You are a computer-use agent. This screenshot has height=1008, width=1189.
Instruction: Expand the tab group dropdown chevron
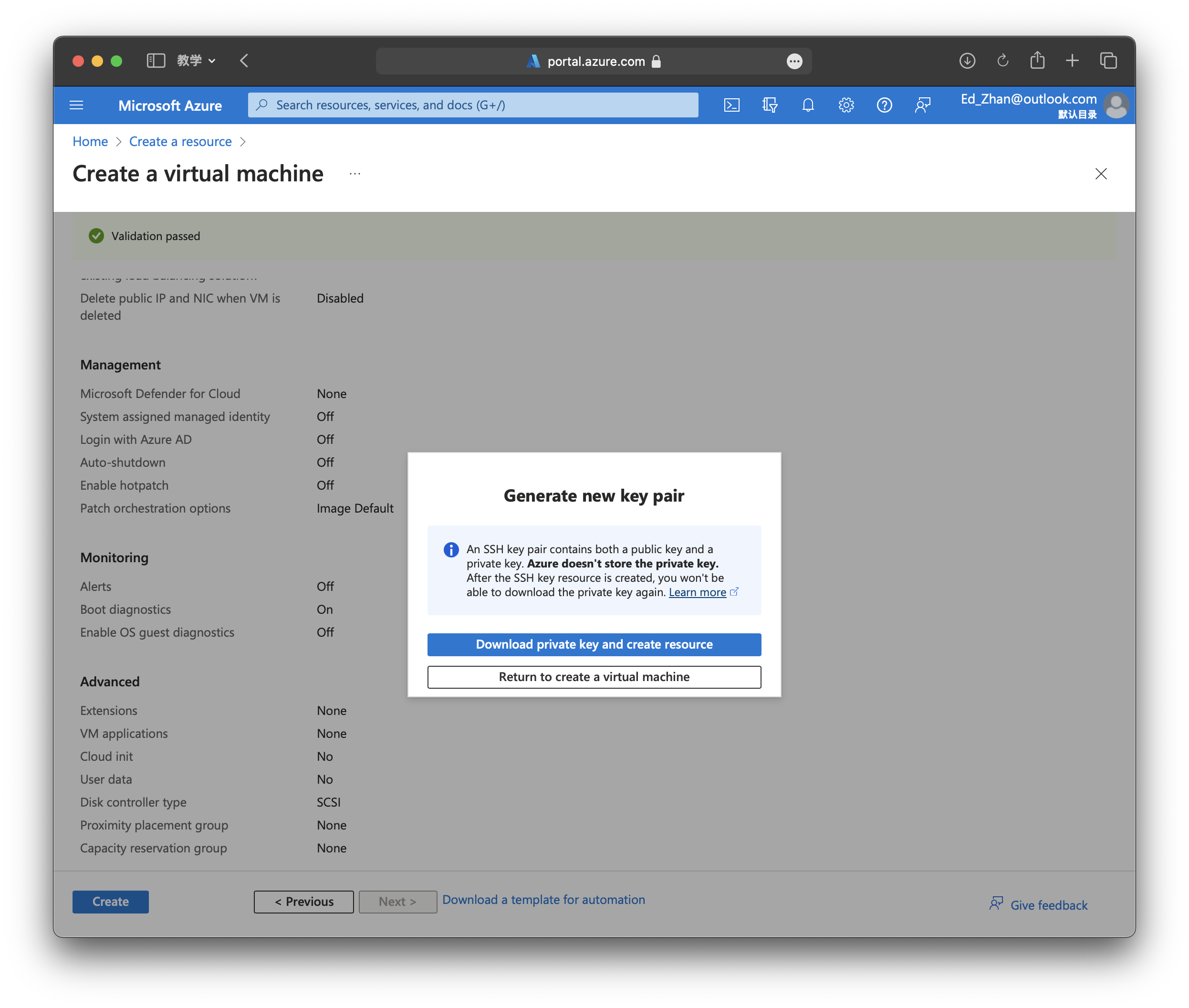click(x=212, y=61)
